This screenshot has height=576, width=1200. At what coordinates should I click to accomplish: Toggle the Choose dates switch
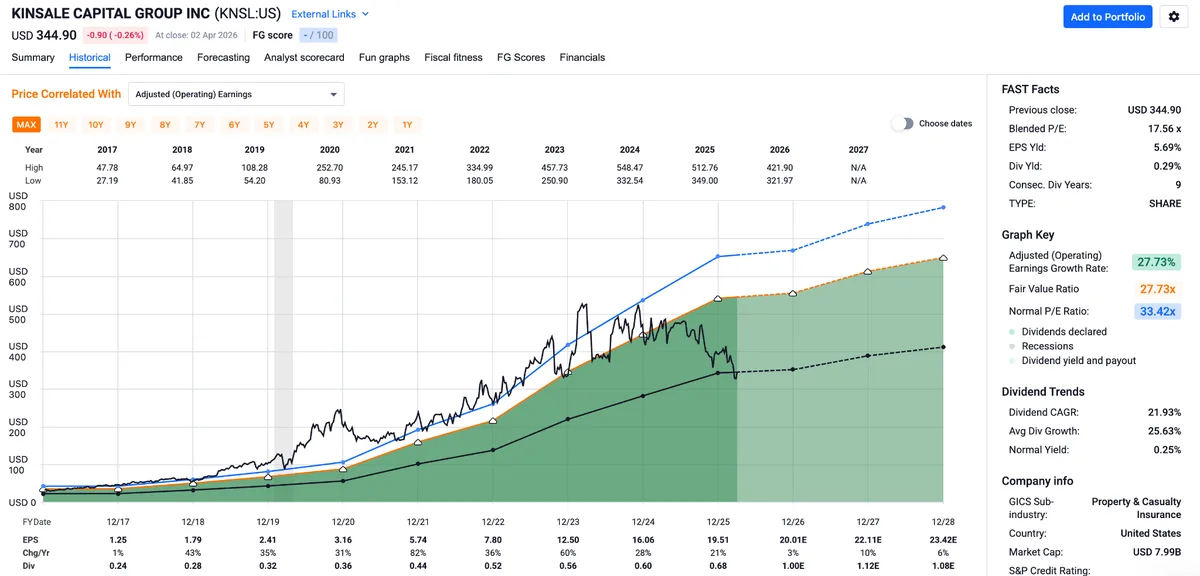pos(902,124)
